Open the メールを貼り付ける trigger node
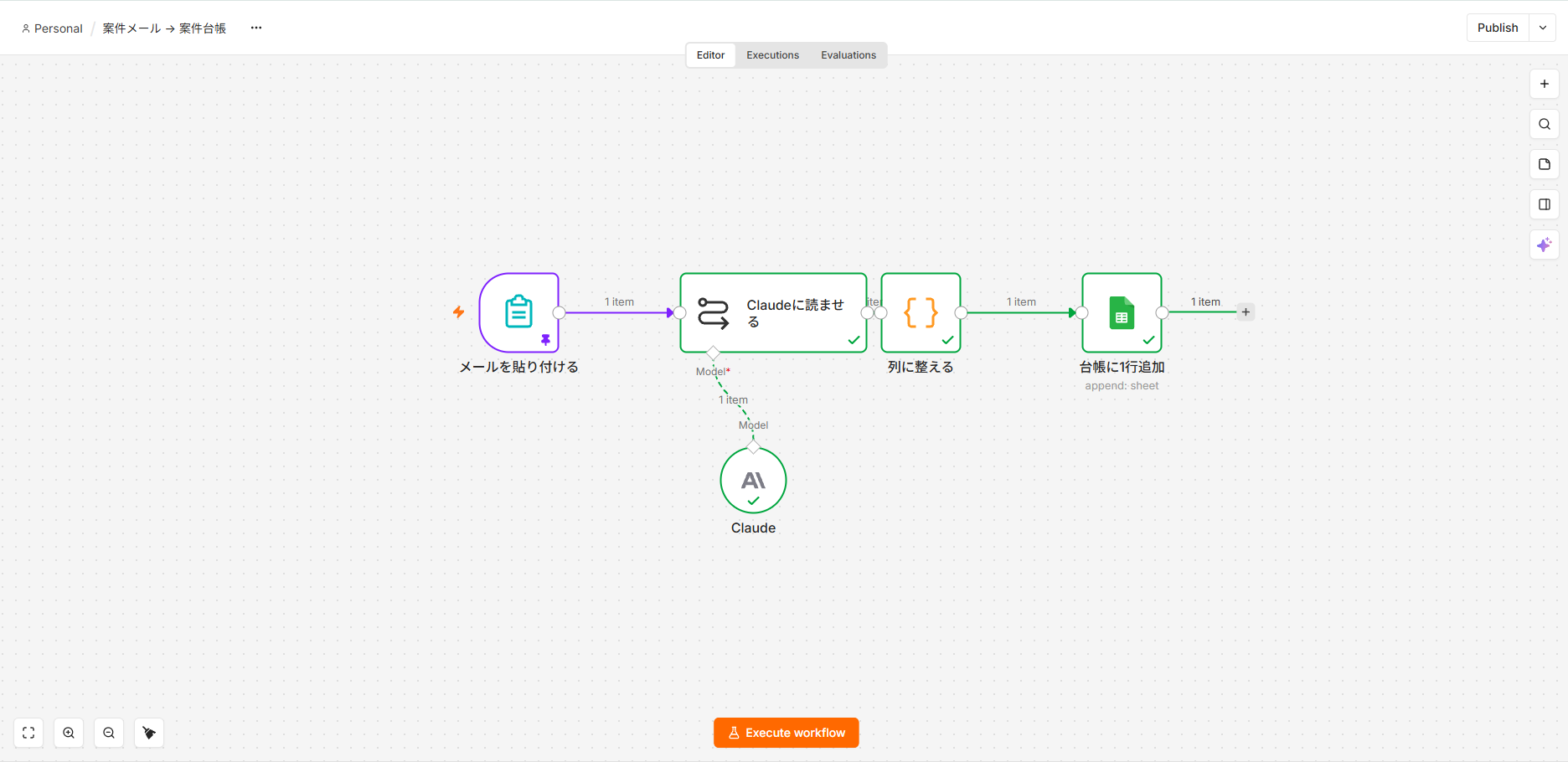Screen dimensions: 1568x762 [518, 312]
